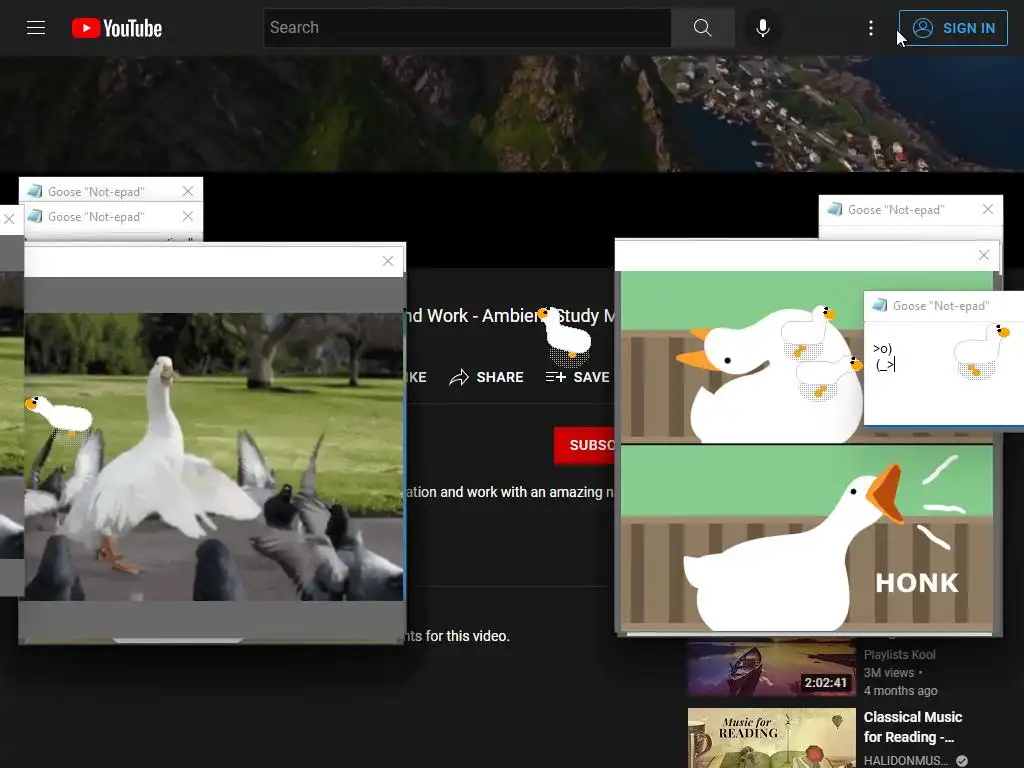The image size is (1024, 768).
Task: Click the HONK goose cartoon panel
Action: pos(807,539)
